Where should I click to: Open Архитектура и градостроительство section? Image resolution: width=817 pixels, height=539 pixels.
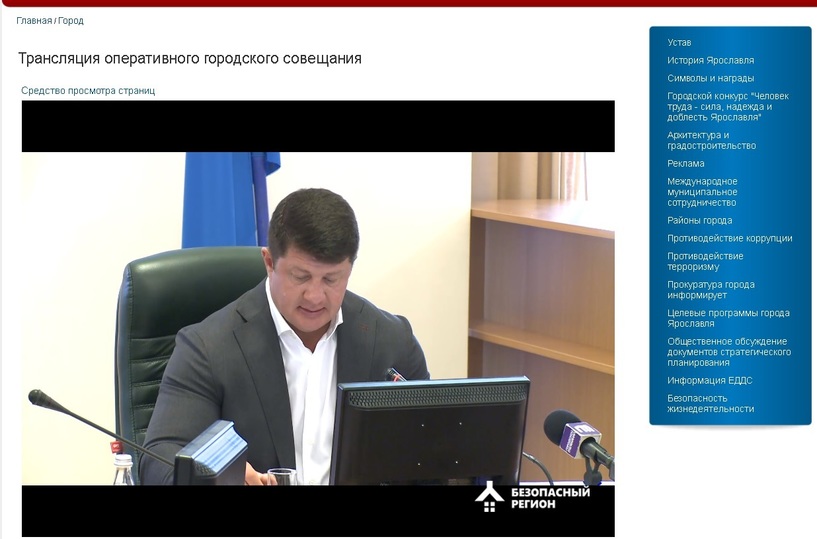pos(711,140)
